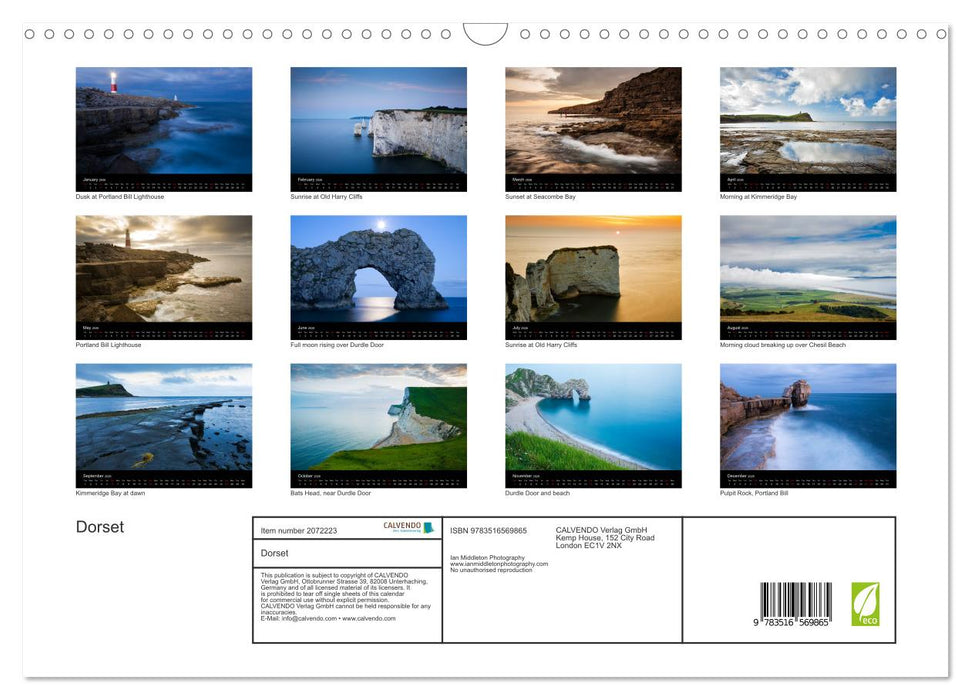
Task: Open the August Chesil Beach morning cloud photo
Action: click(x=808, y=274)
